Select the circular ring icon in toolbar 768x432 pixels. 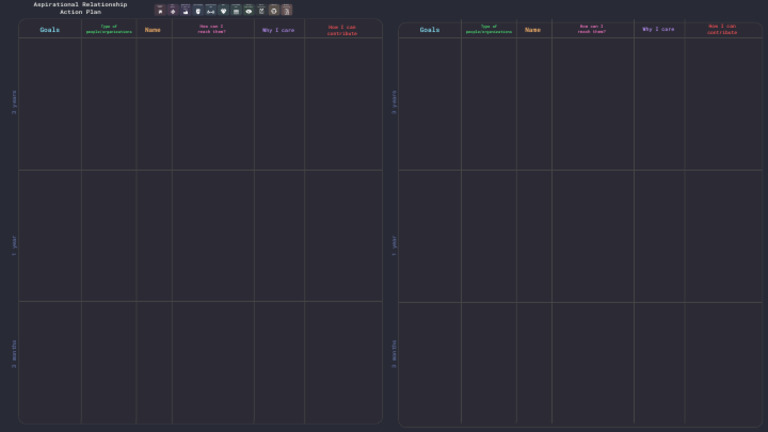[274, 10]
